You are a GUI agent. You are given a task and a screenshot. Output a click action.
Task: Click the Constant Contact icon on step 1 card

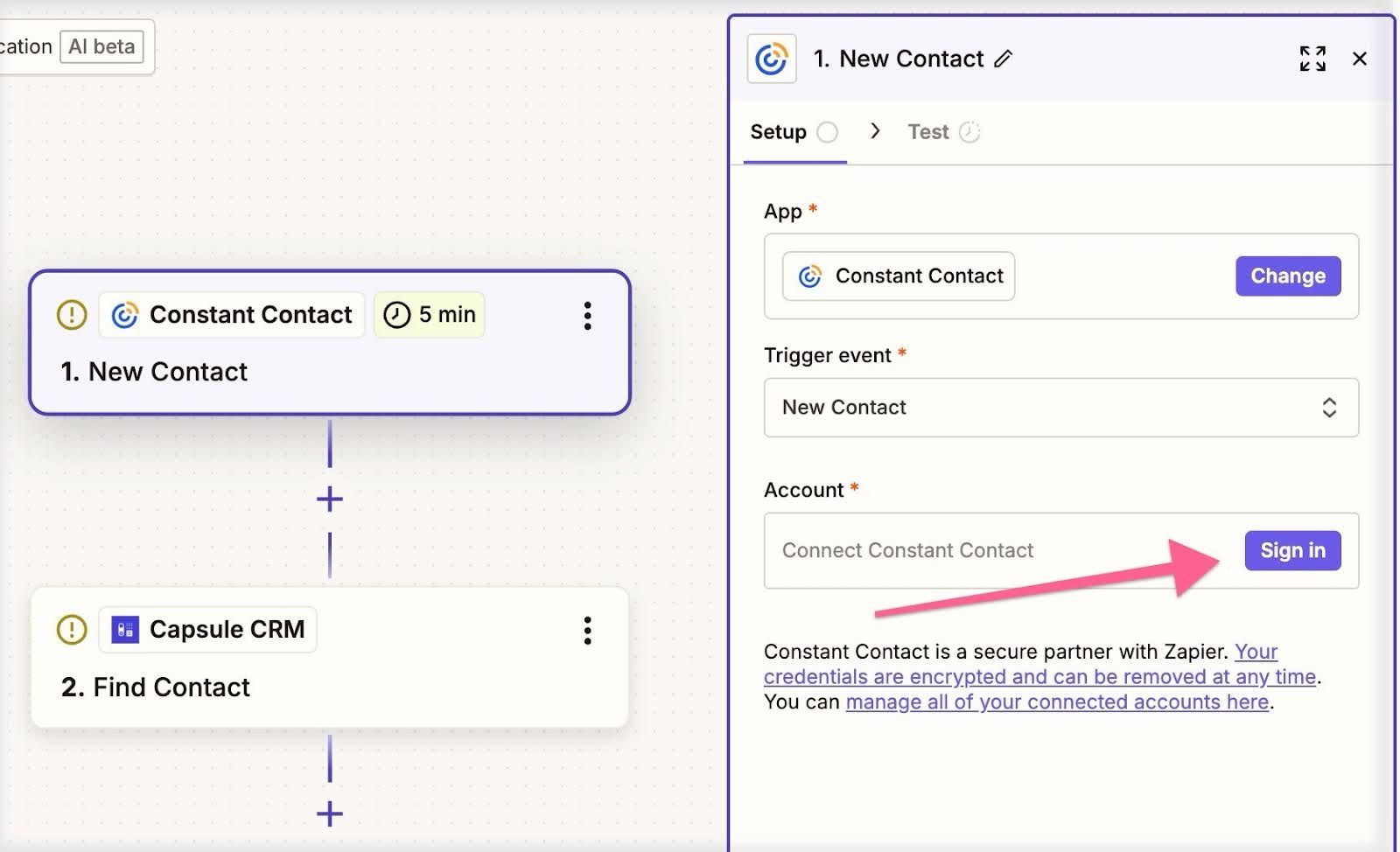[125, 315]
